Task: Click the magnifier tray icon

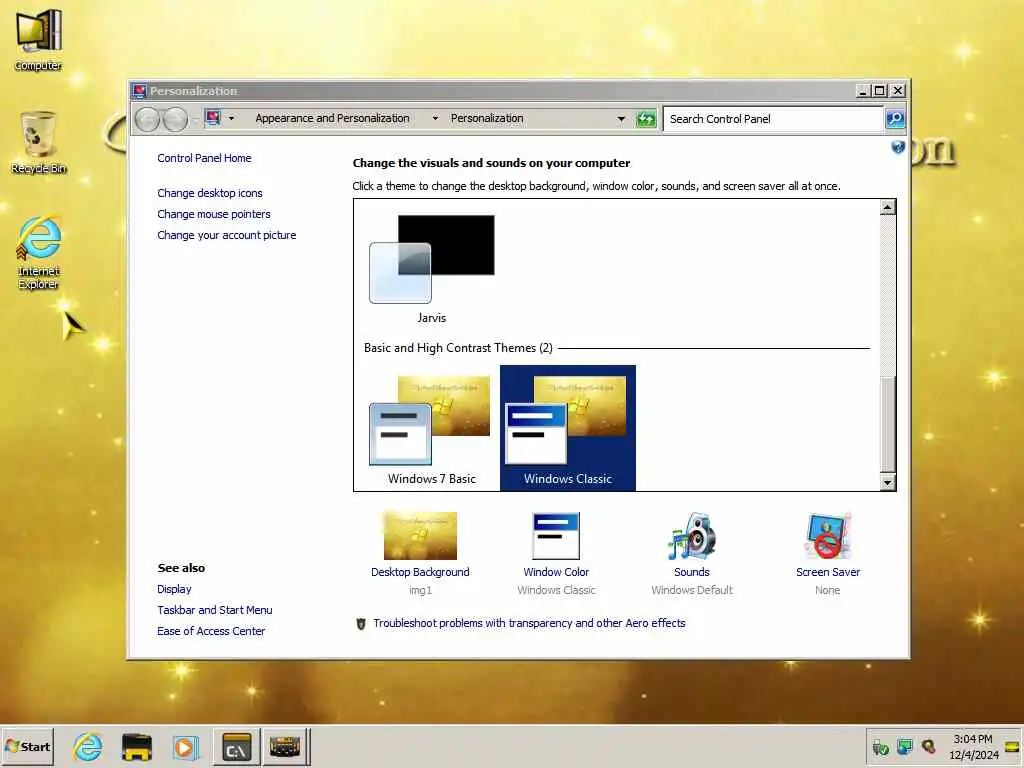Action: [x=929, y=746]
